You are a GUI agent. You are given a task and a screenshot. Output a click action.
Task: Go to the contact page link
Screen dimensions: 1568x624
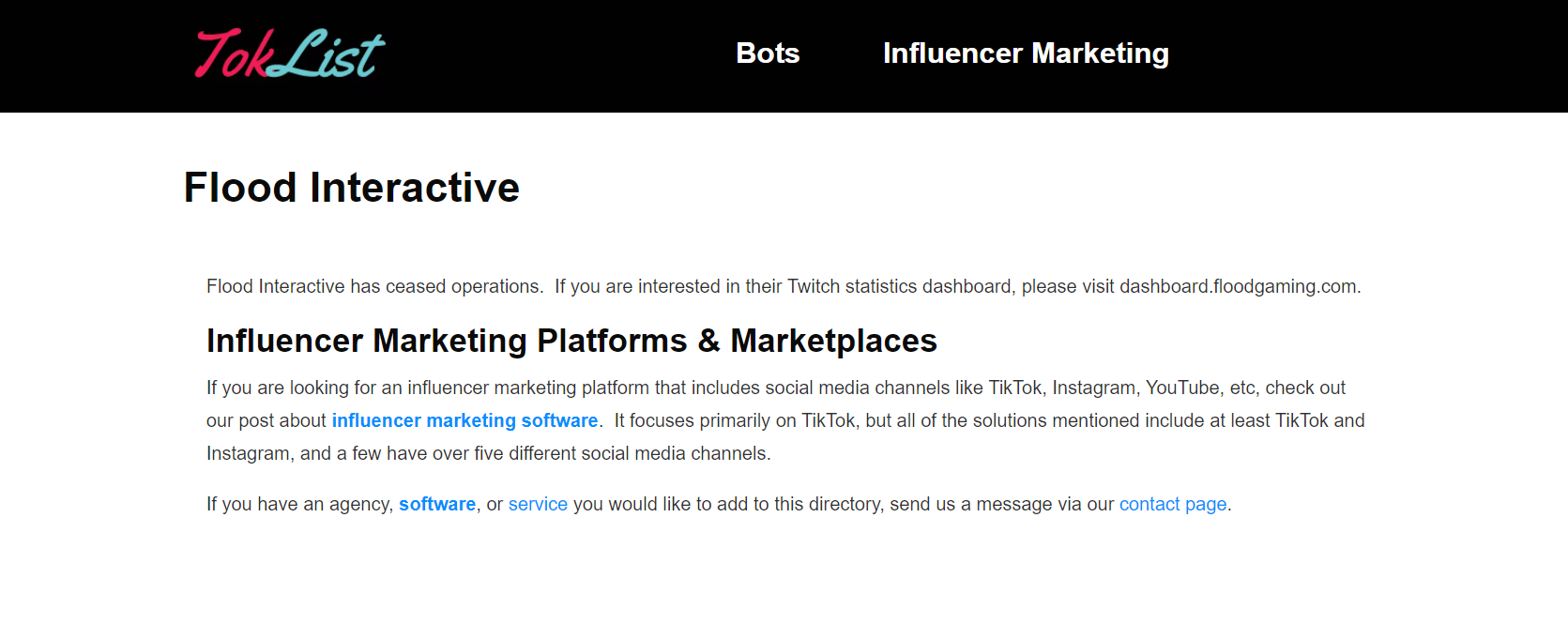click(1173, 504)
